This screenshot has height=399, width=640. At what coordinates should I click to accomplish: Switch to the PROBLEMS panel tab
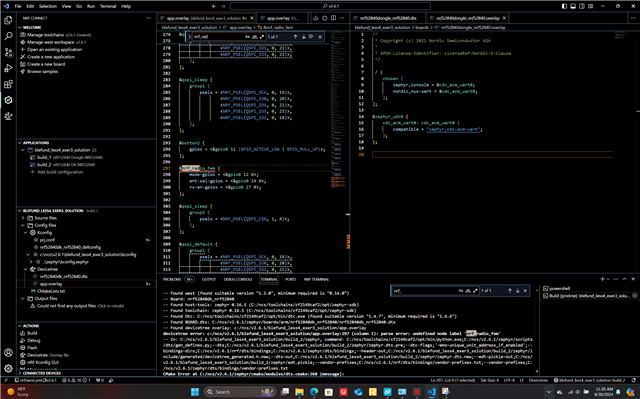point(172,279)
